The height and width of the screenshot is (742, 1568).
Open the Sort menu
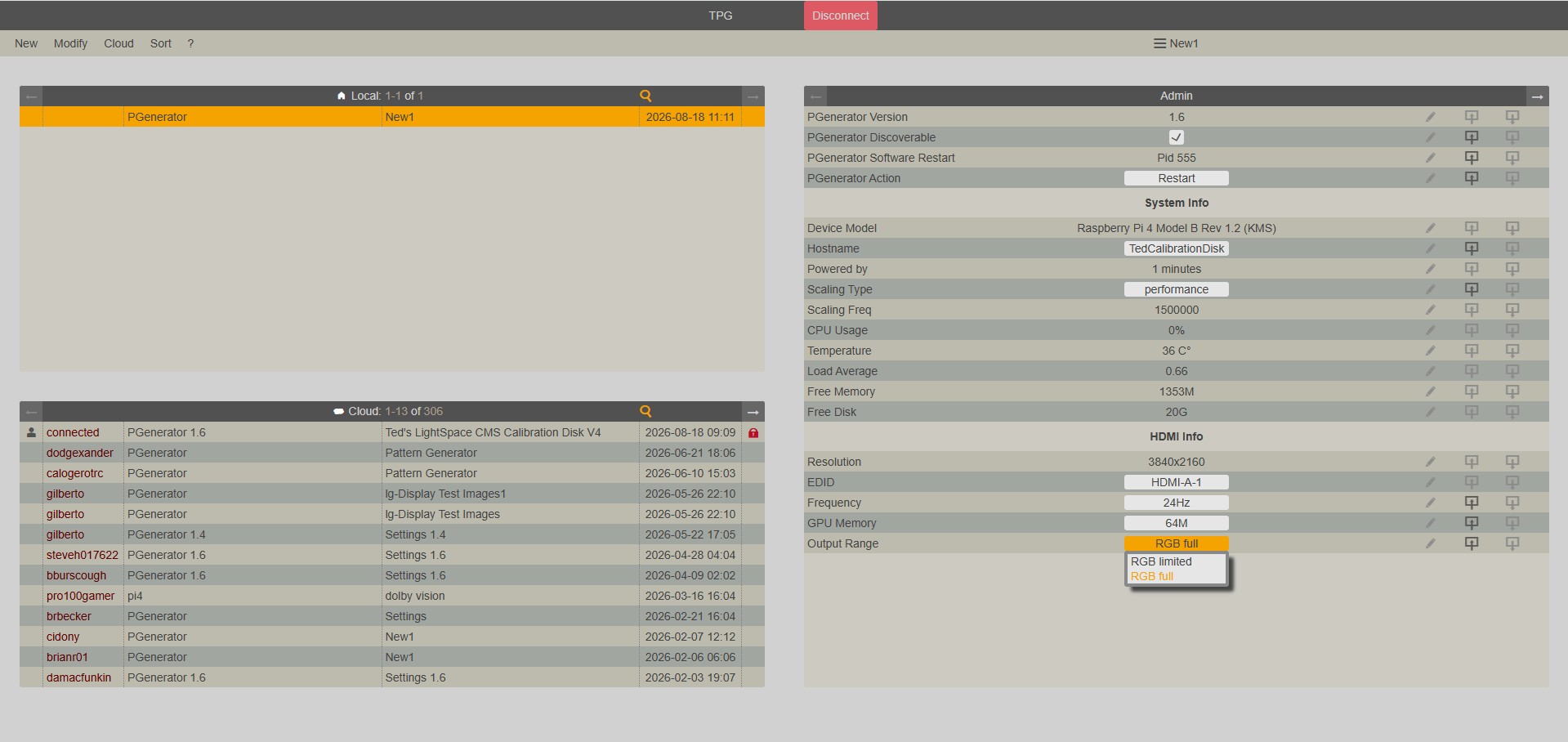click(x=161, y=43)
